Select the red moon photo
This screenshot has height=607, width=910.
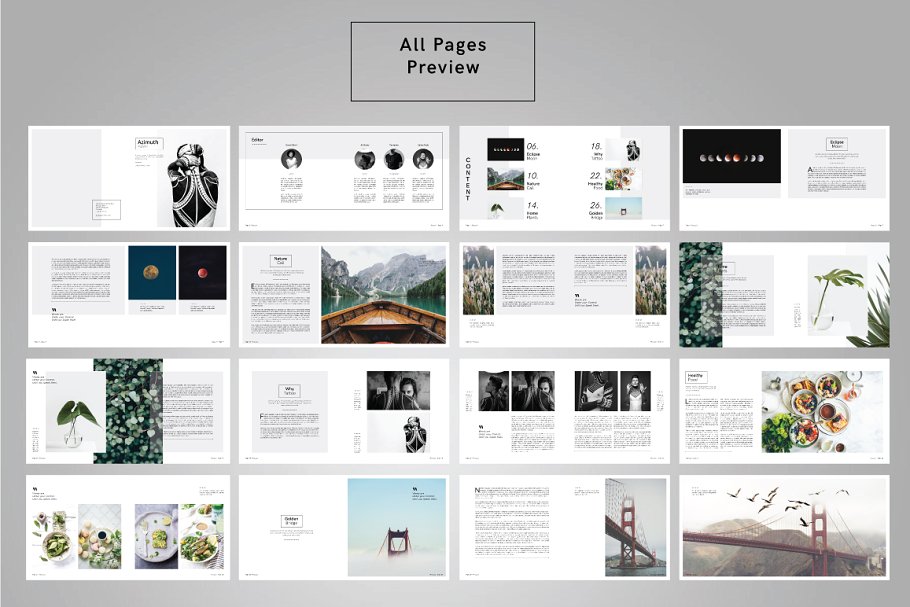click(x=202, y=272)
